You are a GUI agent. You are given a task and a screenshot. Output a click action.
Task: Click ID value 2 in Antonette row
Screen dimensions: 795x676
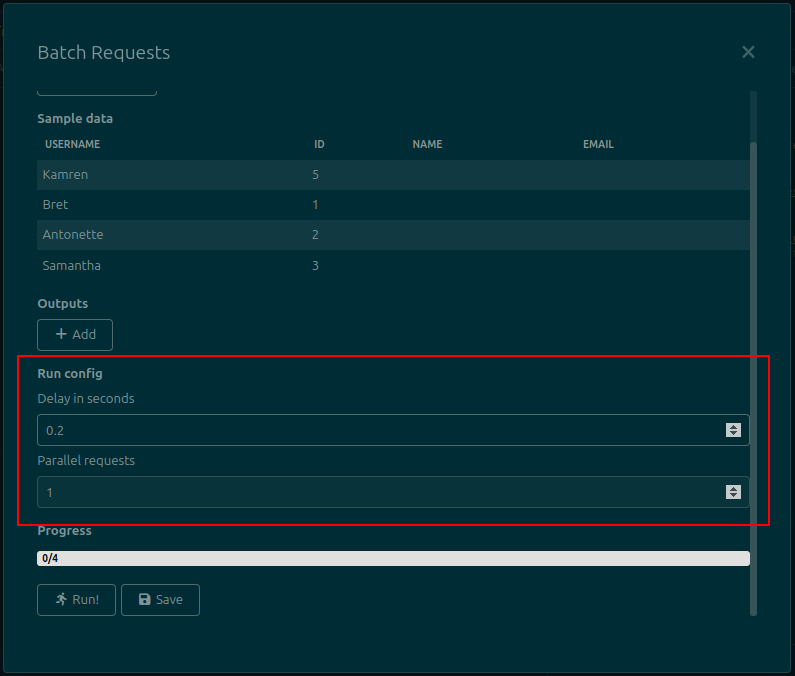[315, 235]
